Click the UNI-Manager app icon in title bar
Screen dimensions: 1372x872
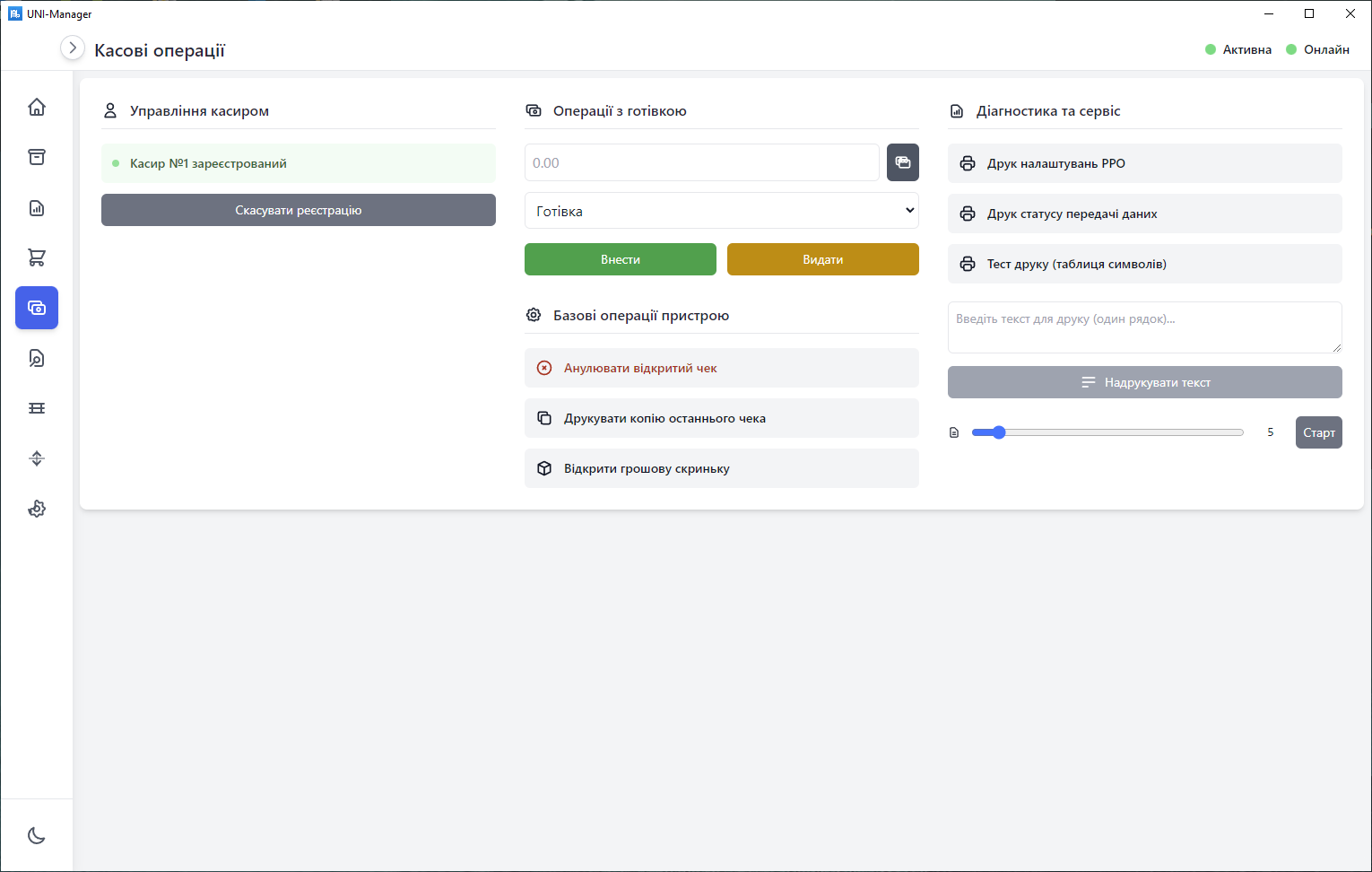[15, 13]
